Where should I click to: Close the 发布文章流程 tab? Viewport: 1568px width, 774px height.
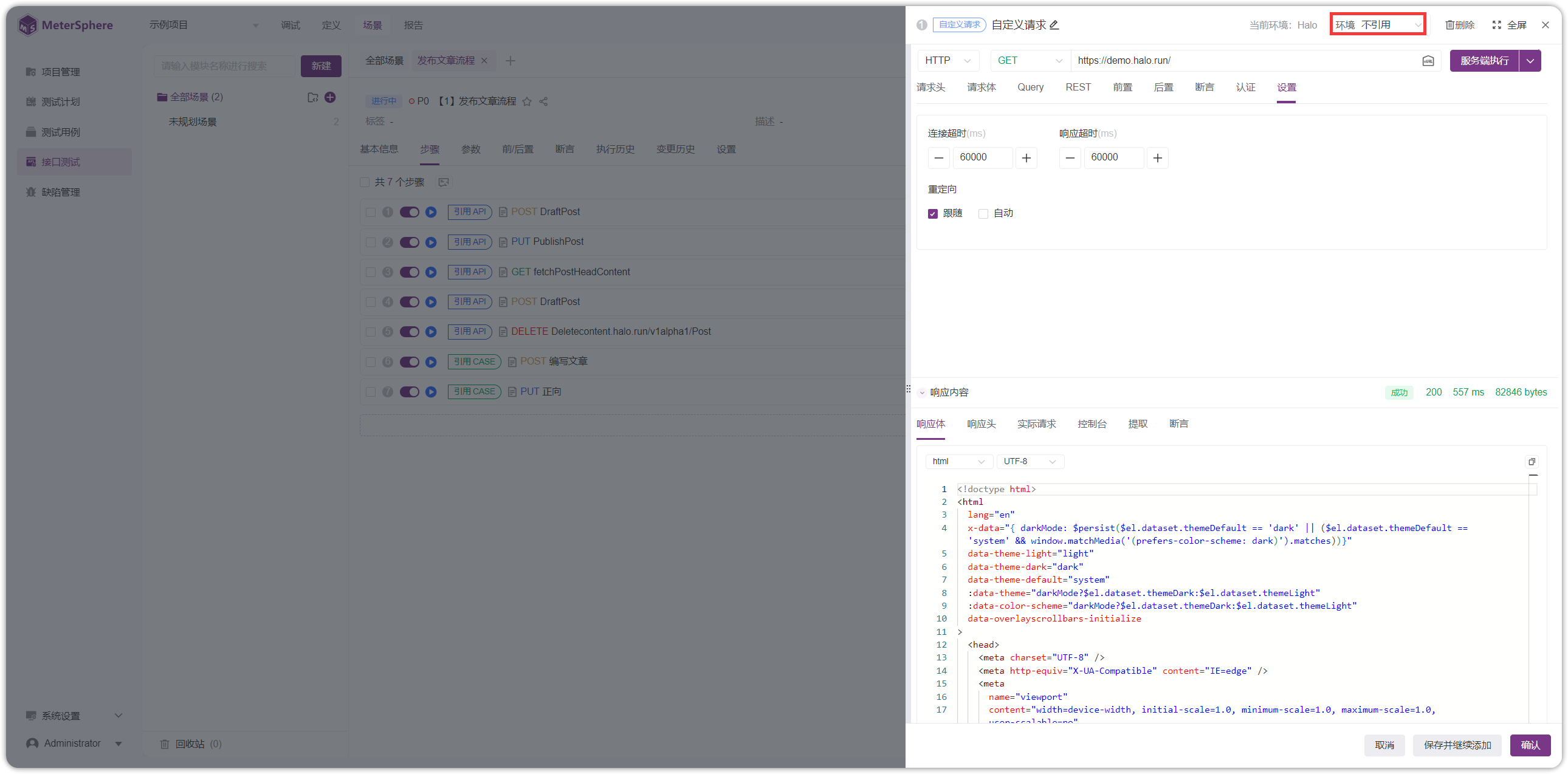[484, 61]
